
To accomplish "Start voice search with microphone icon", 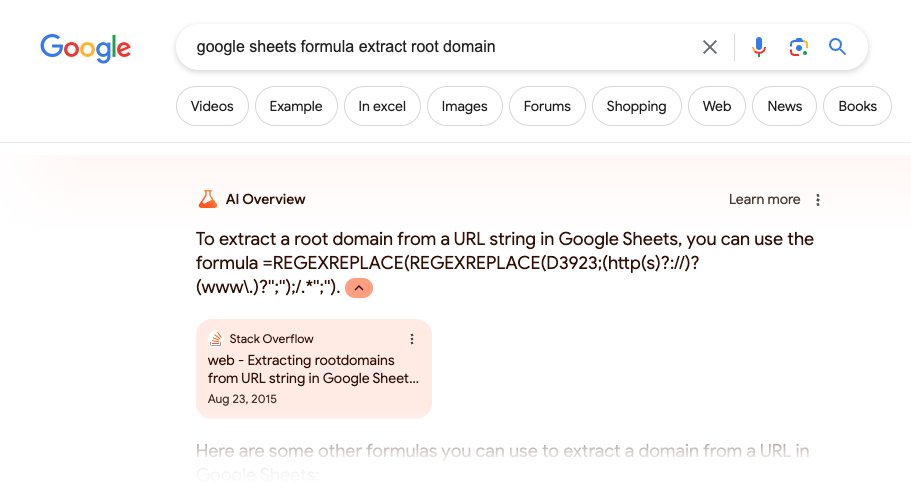I will [759, 47].
